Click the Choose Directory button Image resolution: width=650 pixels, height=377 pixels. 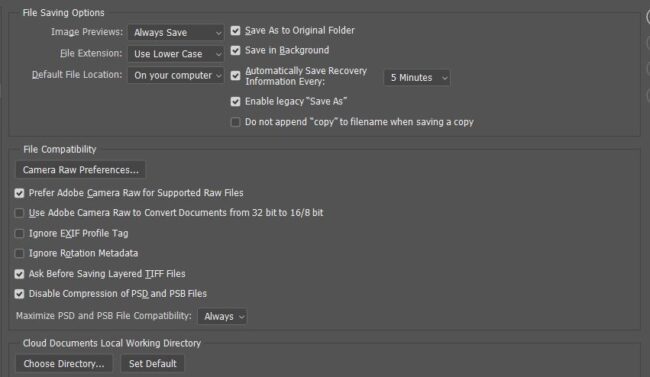[x=64, y=364]
